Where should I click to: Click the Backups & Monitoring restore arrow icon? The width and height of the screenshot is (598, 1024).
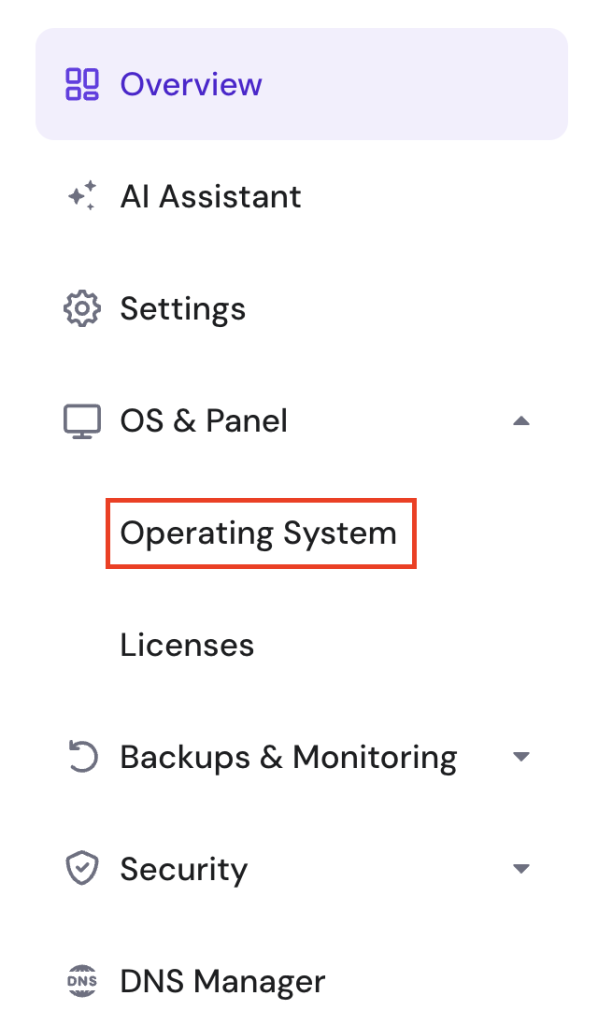[83, 757]
